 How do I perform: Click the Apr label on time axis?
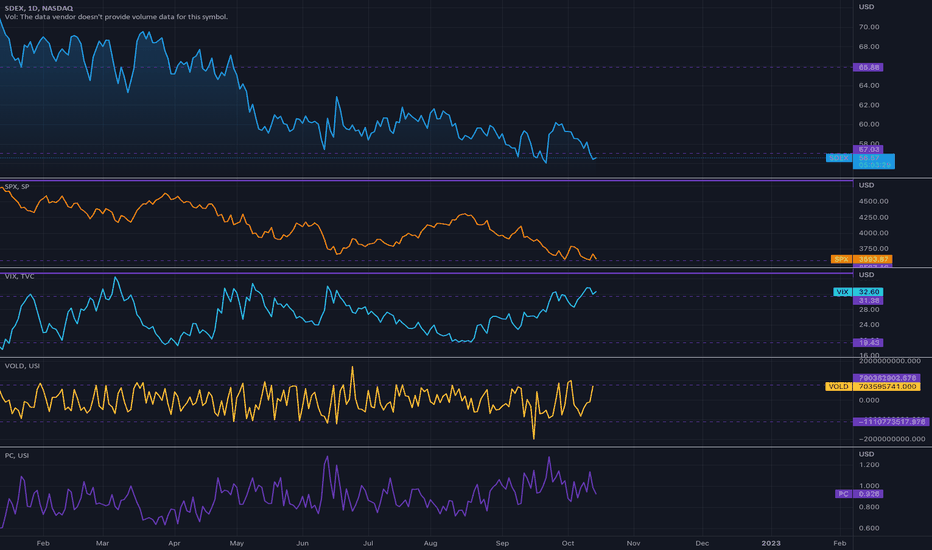tap(174, 543)
